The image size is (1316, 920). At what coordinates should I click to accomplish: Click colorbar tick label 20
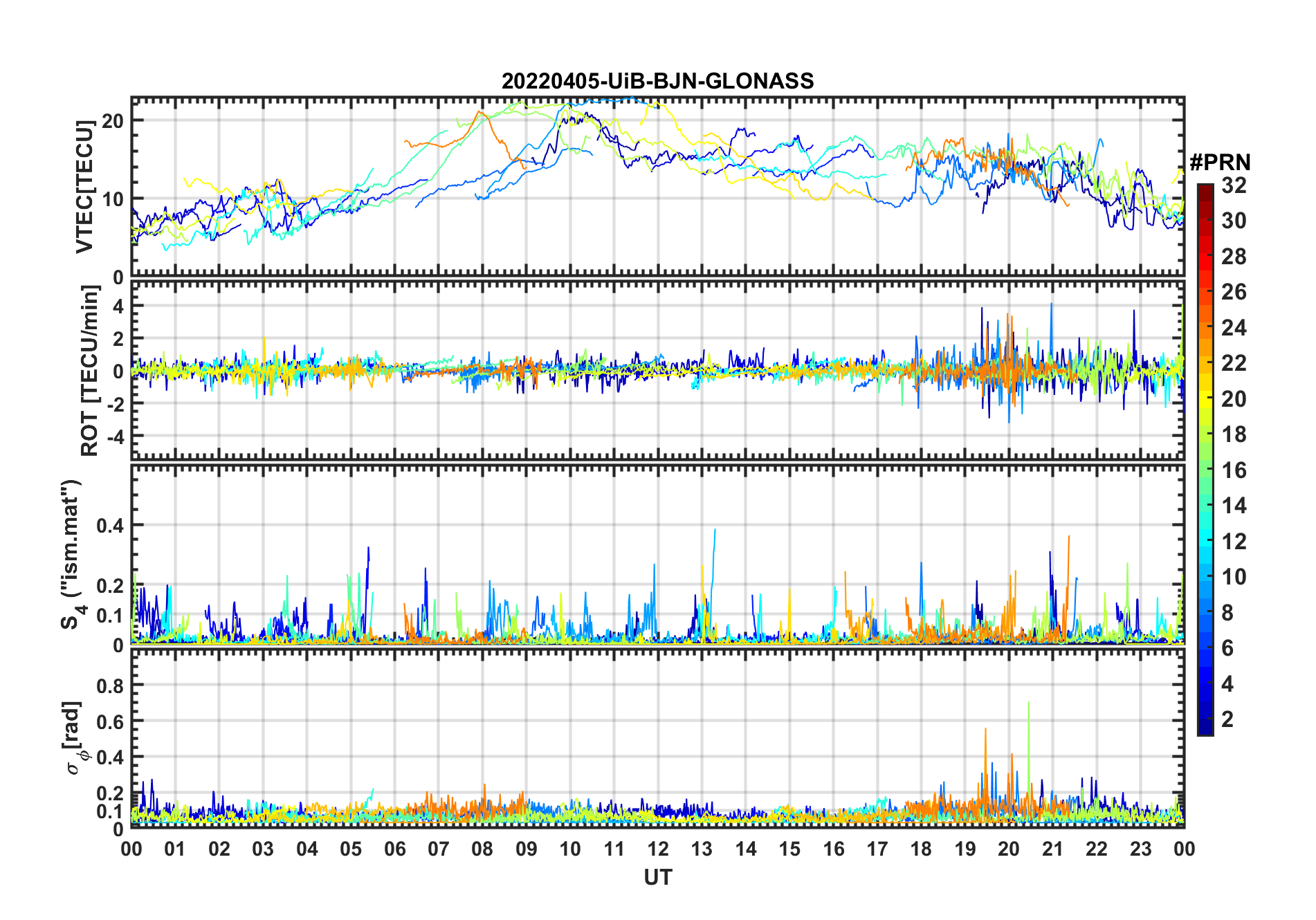[1234, 399]
